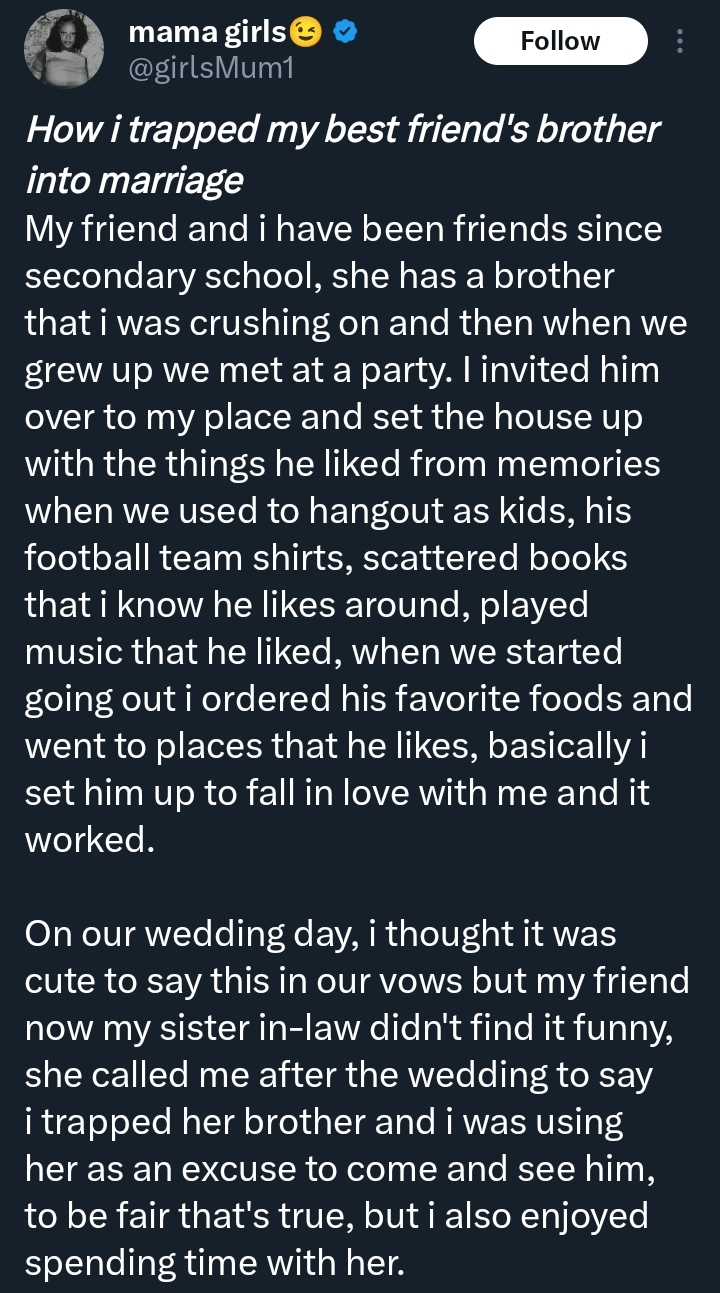Open the three-dot more options menu

681,41
